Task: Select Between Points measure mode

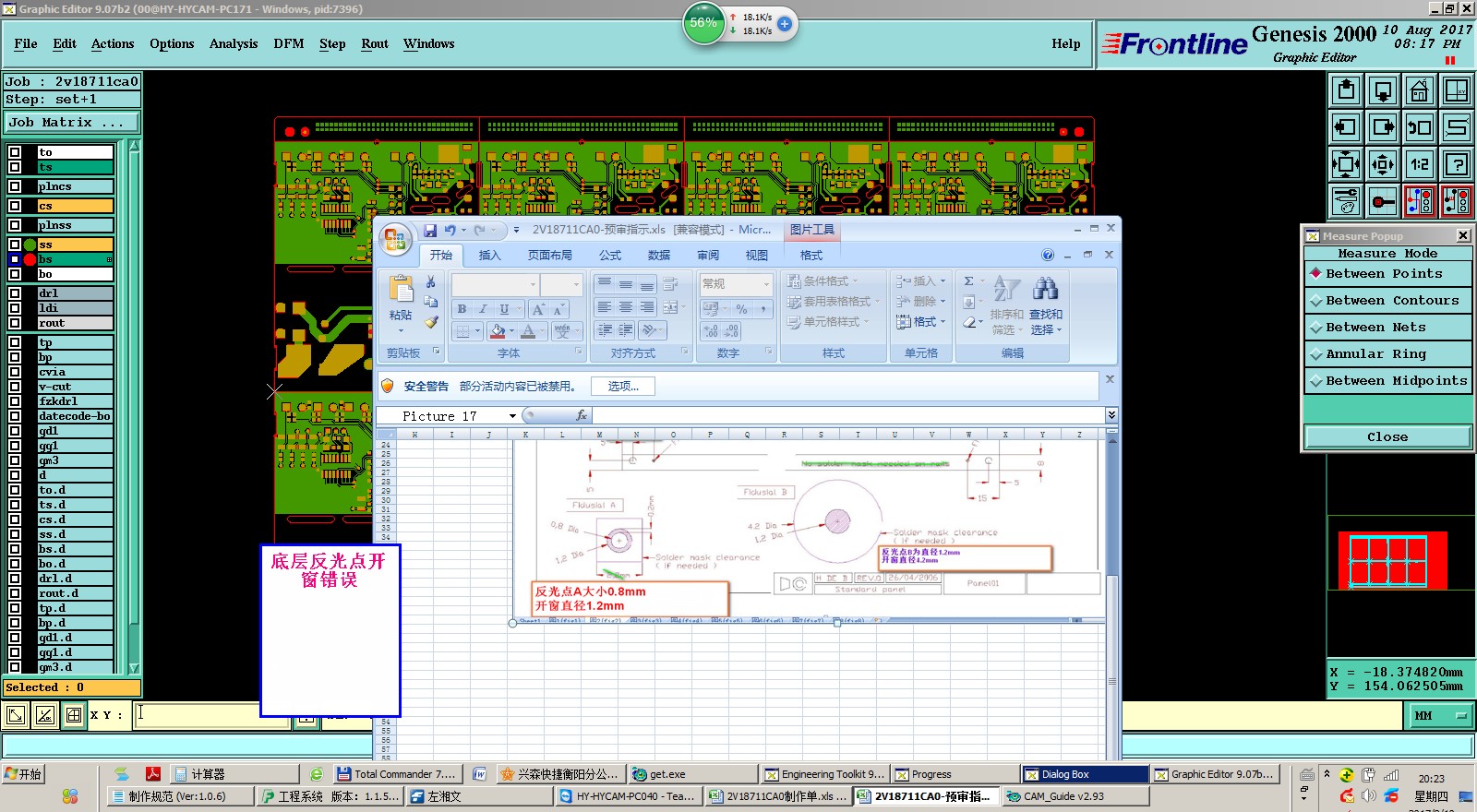Action: [x=1387, y=273]
